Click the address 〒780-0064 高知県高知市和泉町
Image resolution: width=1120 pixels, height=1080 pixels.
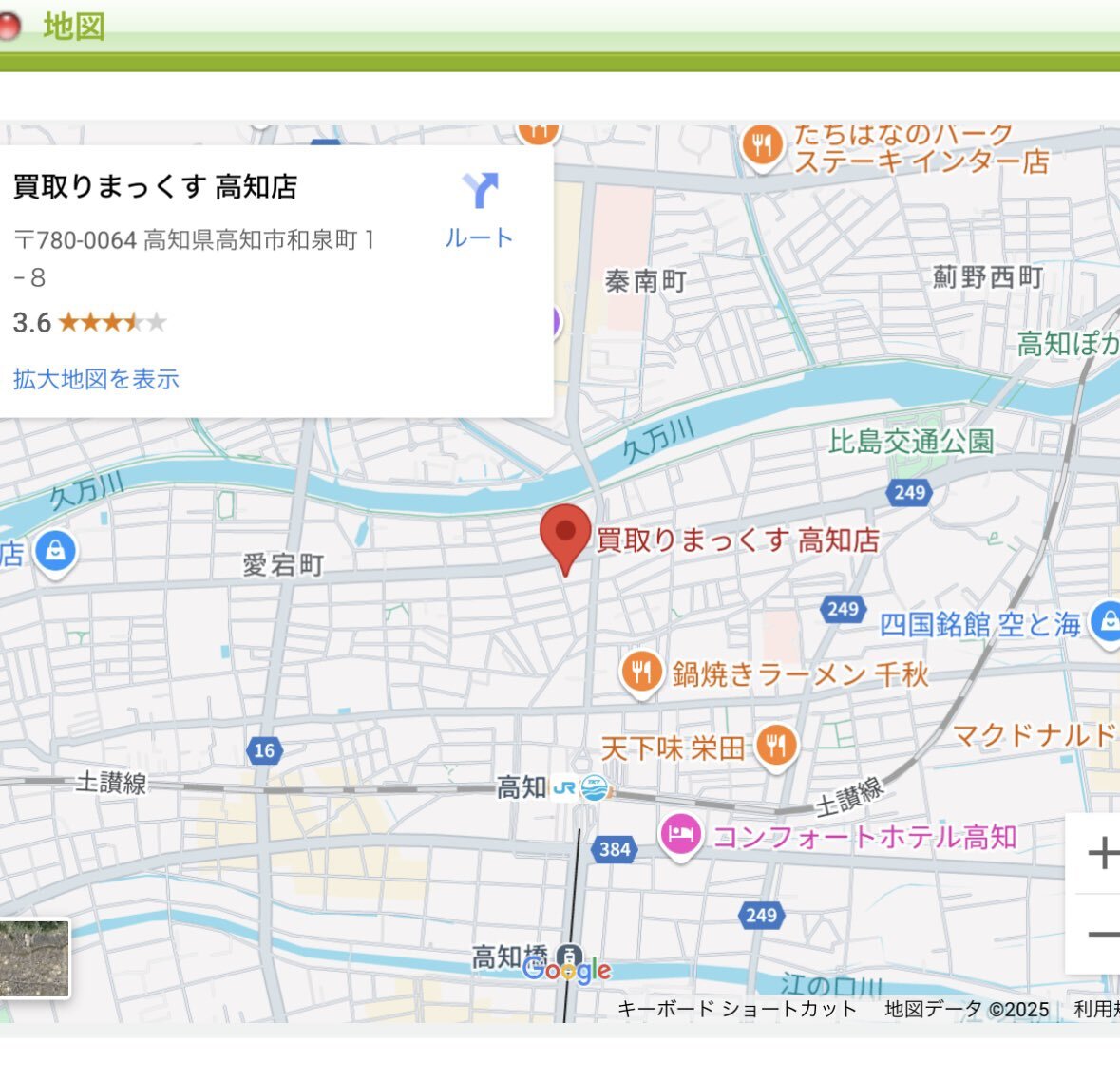194,257
